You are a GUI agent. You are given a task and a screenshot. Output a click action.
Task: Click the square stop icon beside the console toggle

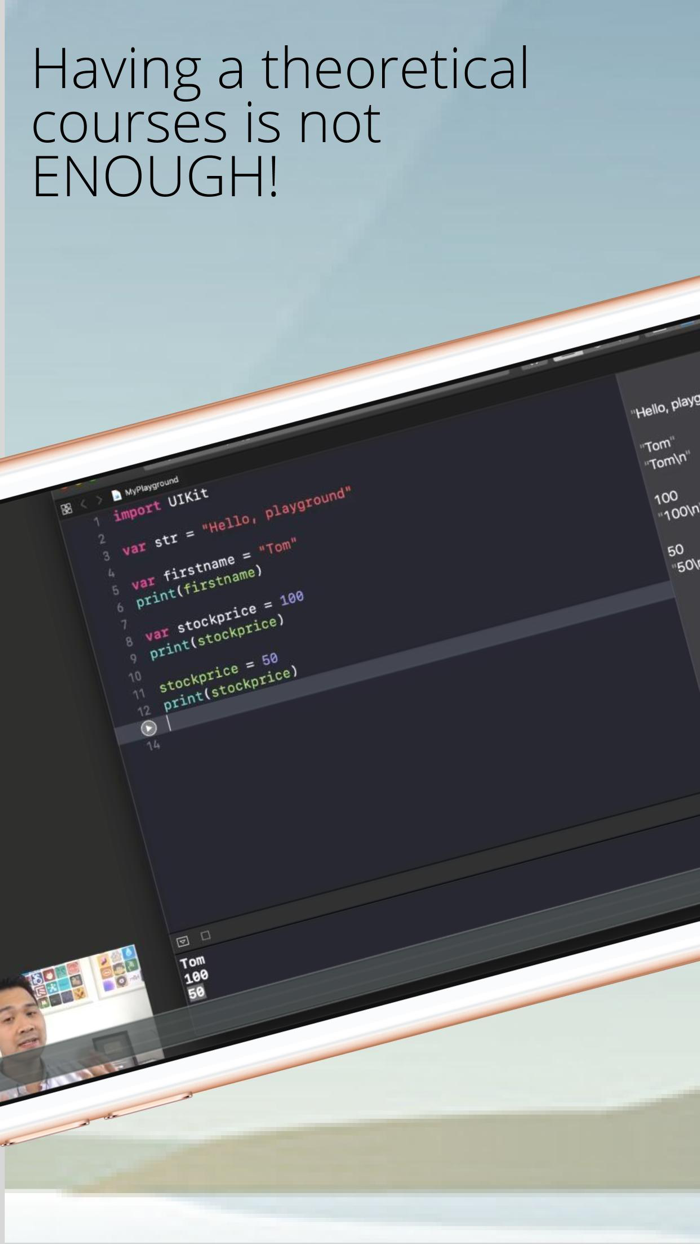[205, 936]
